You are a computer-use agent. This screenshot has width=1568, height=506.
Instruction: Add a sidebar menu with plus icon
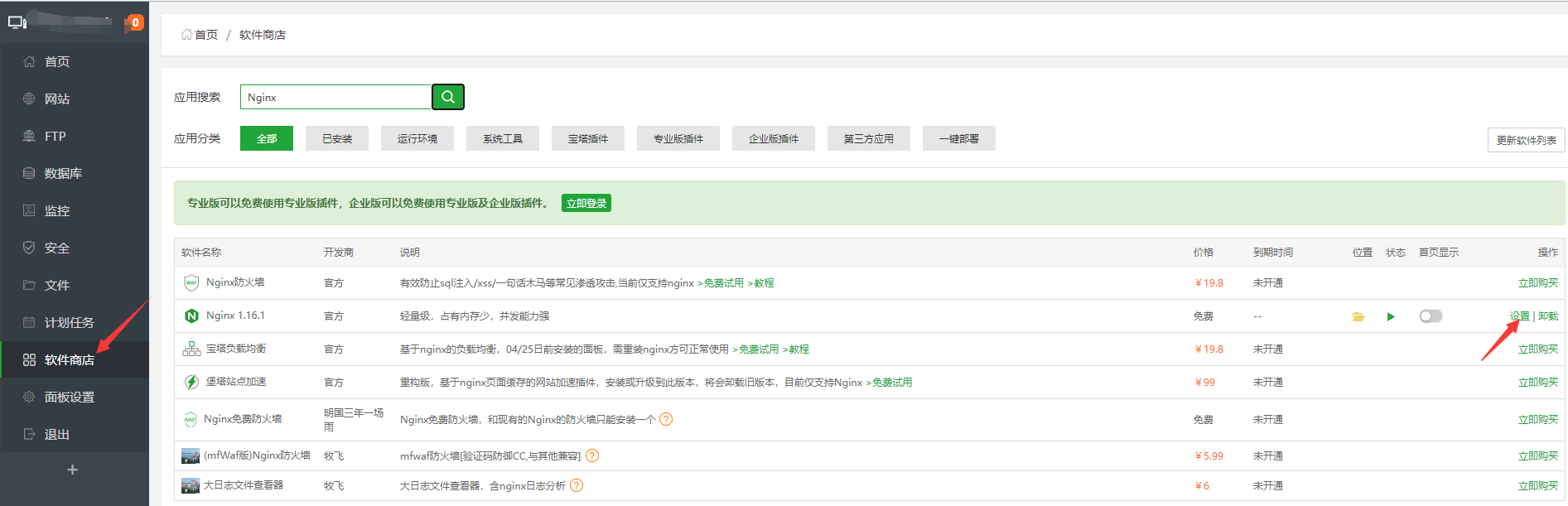coord(73,470)
